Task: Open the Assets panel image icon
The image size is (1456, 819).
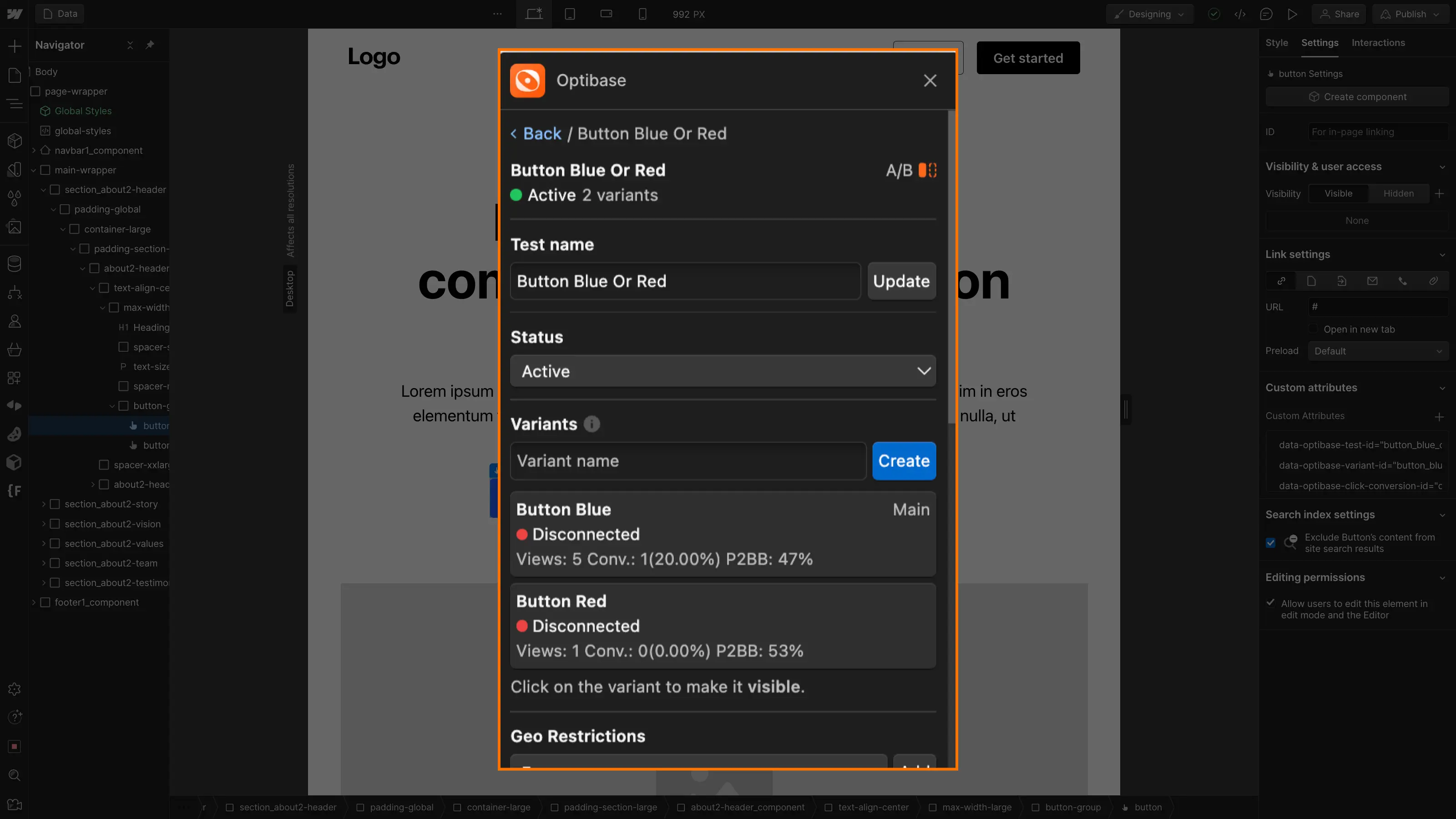Action: pyautogui.click(x=15, y=227)
